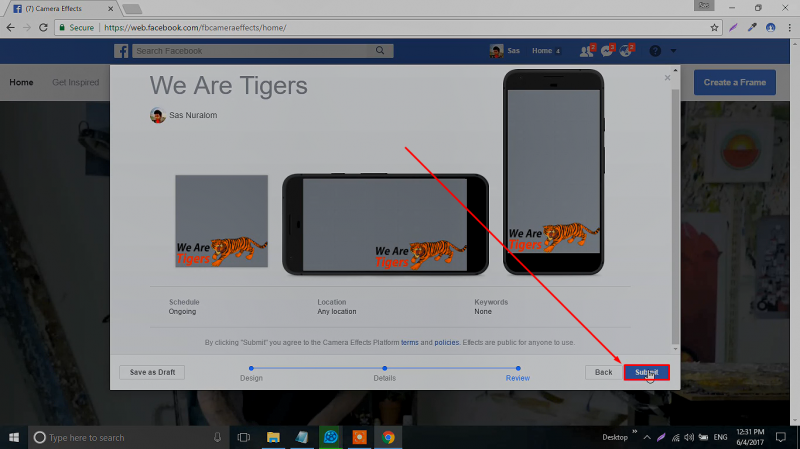
Task: Open friend requests icon
Action: 587,51
